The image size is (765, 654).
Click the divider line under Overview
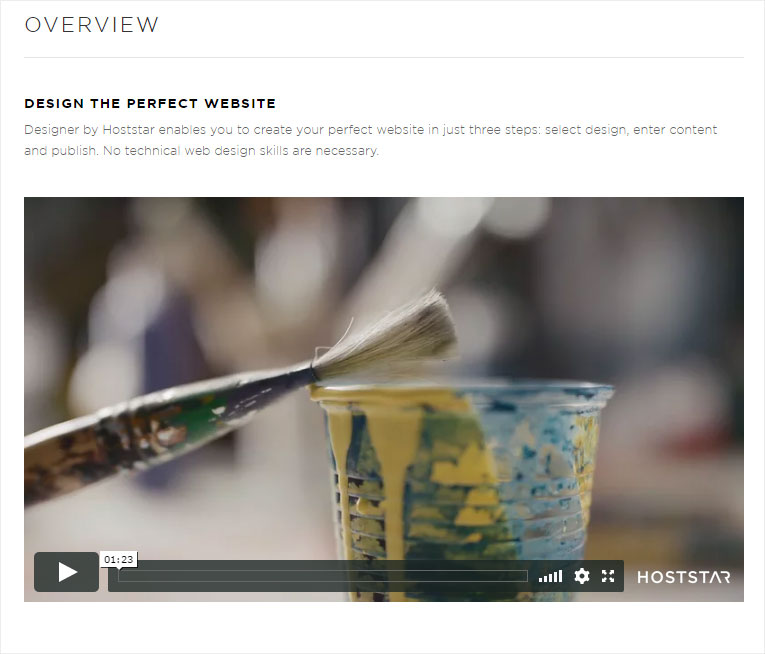[x=384, y=58]
